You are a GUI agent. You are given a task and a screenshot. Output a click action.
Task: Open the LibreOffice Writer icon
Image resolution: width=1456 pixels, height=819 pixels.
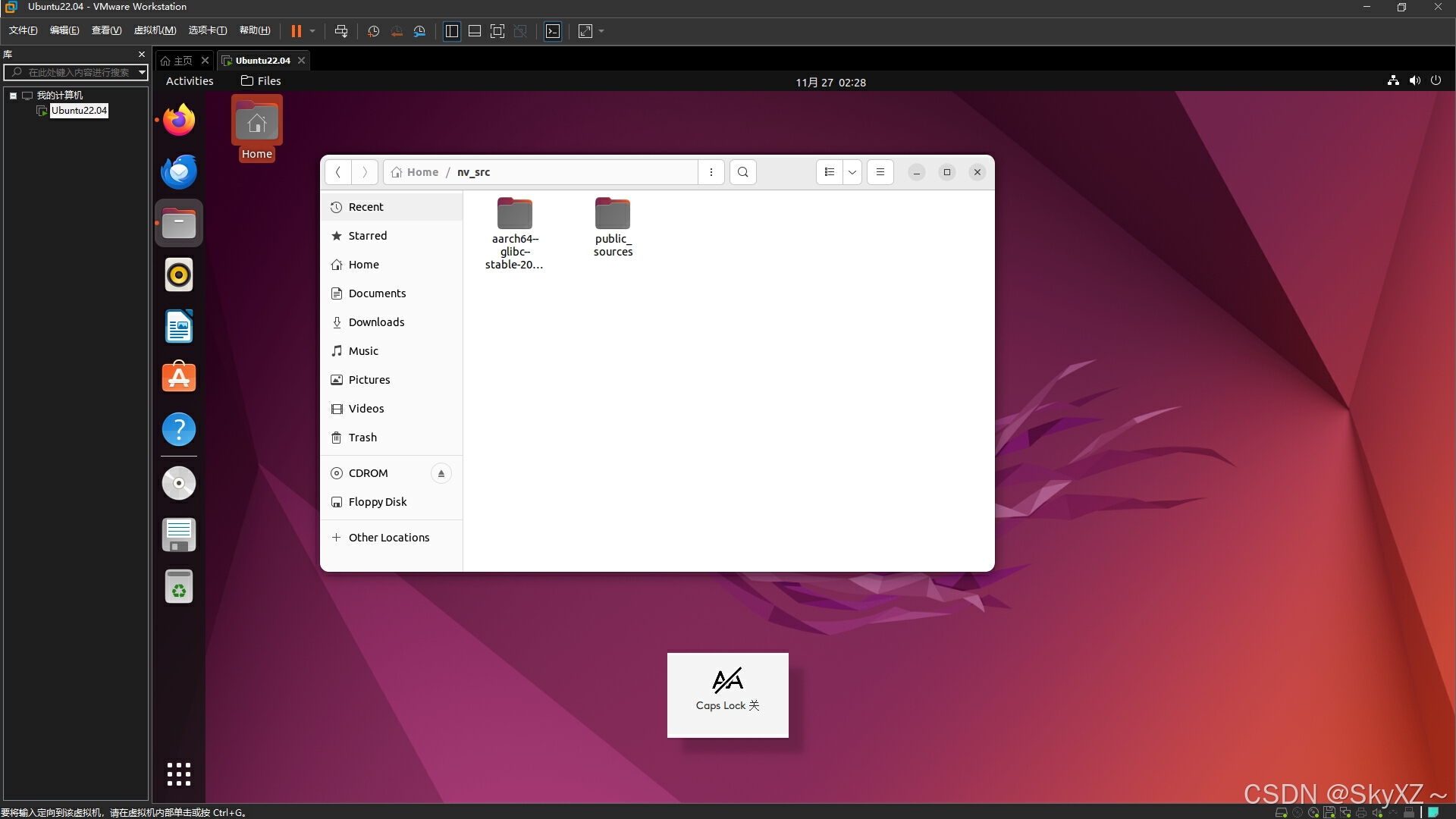coord(178,326)
